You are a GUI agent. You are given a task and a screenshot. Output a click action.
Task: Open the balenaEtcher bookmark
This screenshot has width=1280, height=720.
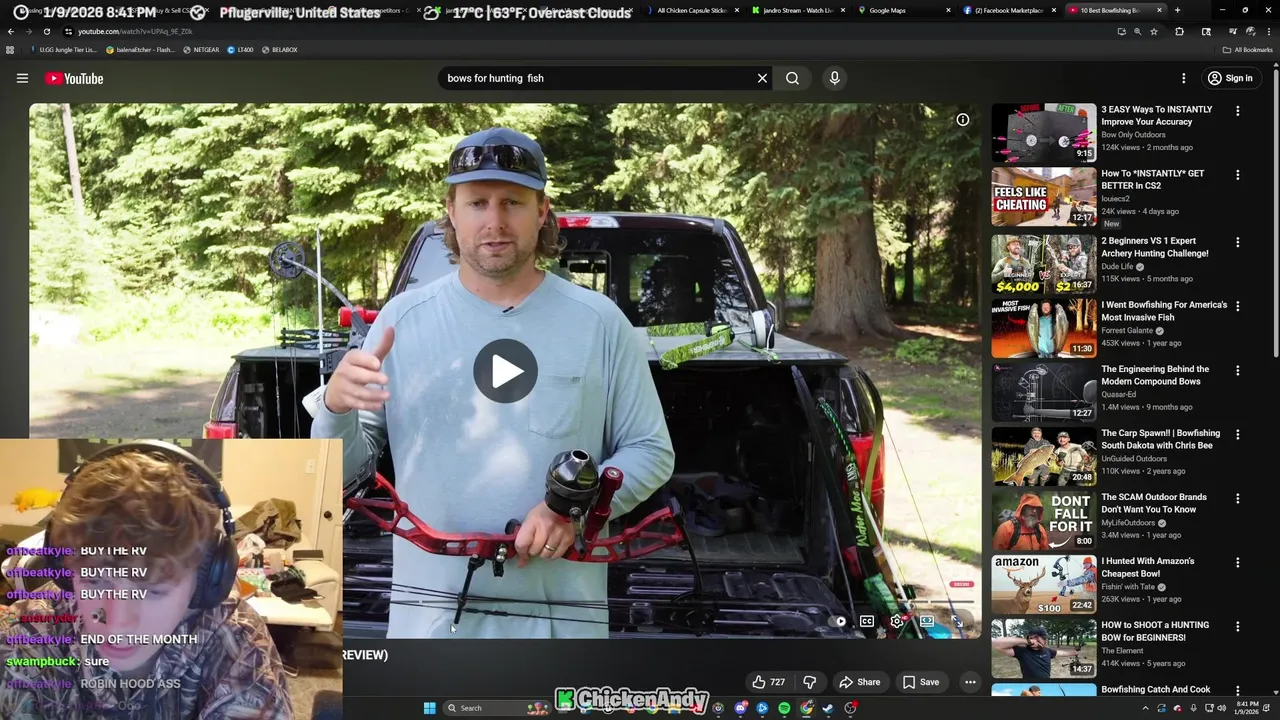(139, 49)
